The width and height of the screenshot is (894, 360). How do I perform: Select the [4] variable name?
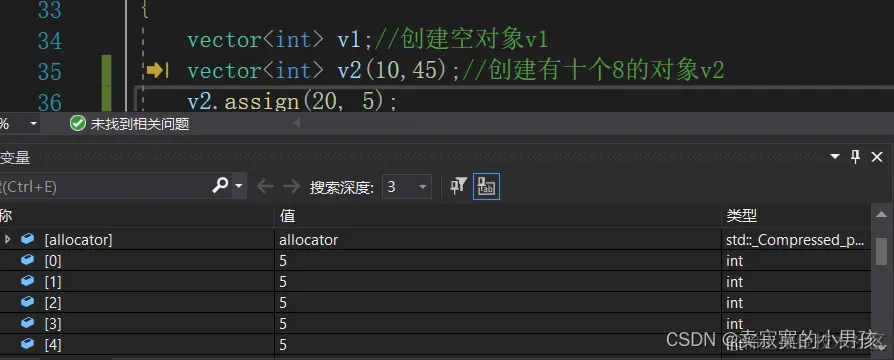coord(52,345)
